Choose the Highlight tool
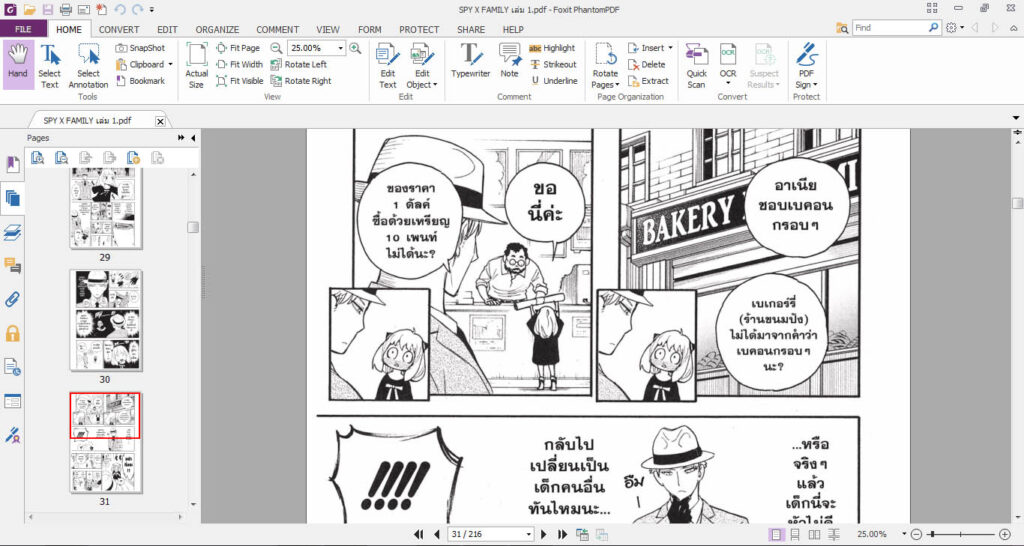 [552, 48]
